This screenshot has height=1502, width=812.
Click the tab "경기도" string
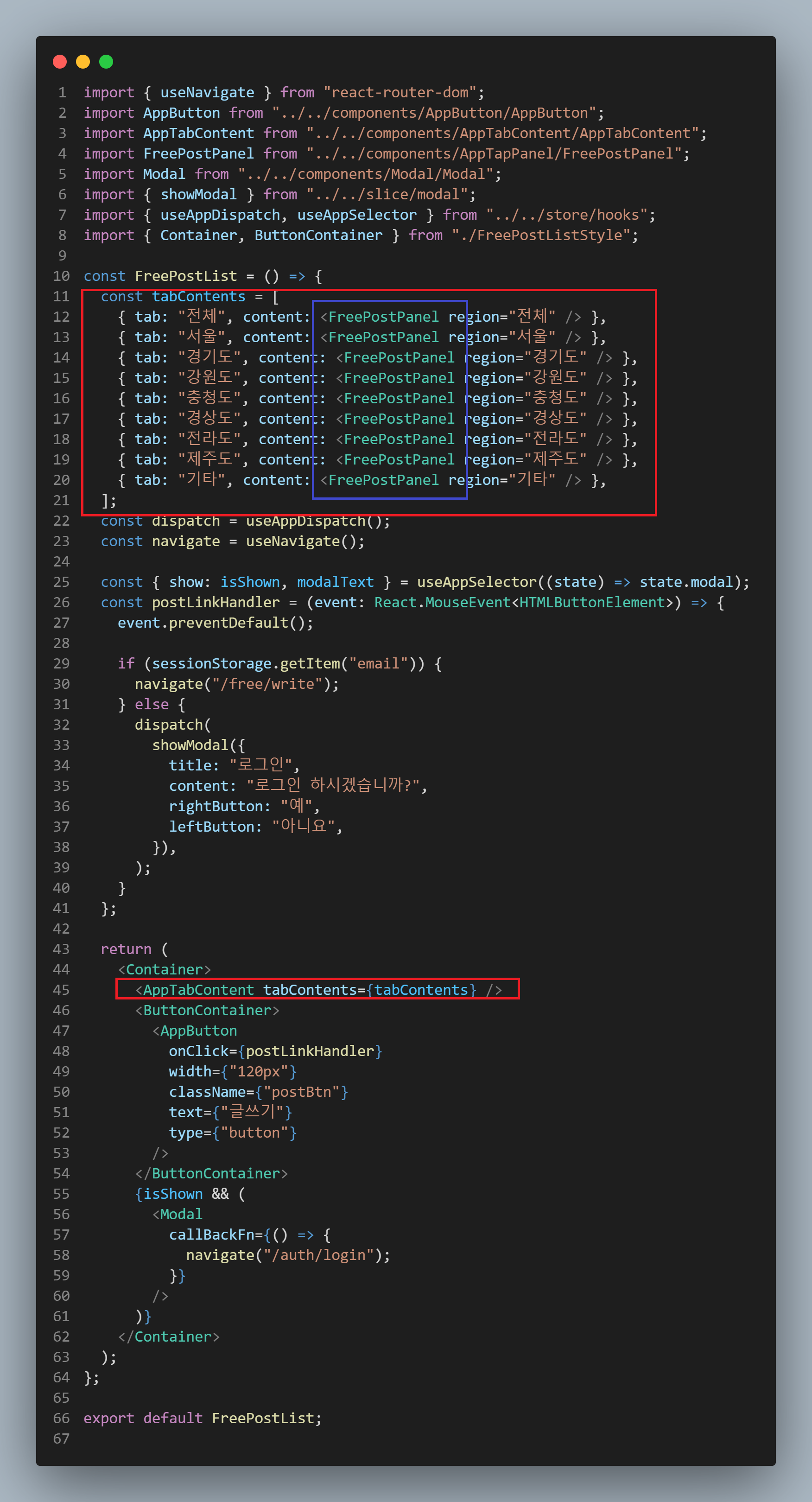(x=209, y=358)
